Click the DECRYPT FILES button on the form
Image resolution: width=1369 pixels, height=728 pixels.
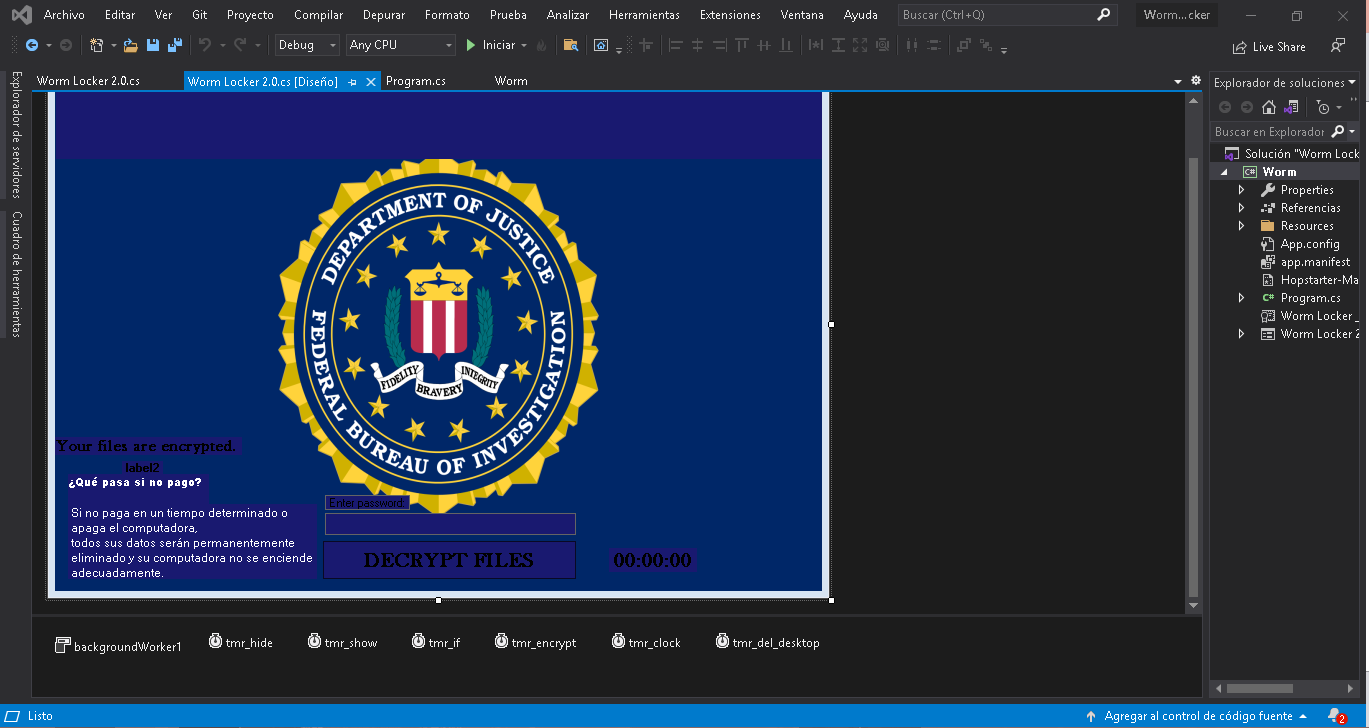pyautogui.click(x=449, y=560)
